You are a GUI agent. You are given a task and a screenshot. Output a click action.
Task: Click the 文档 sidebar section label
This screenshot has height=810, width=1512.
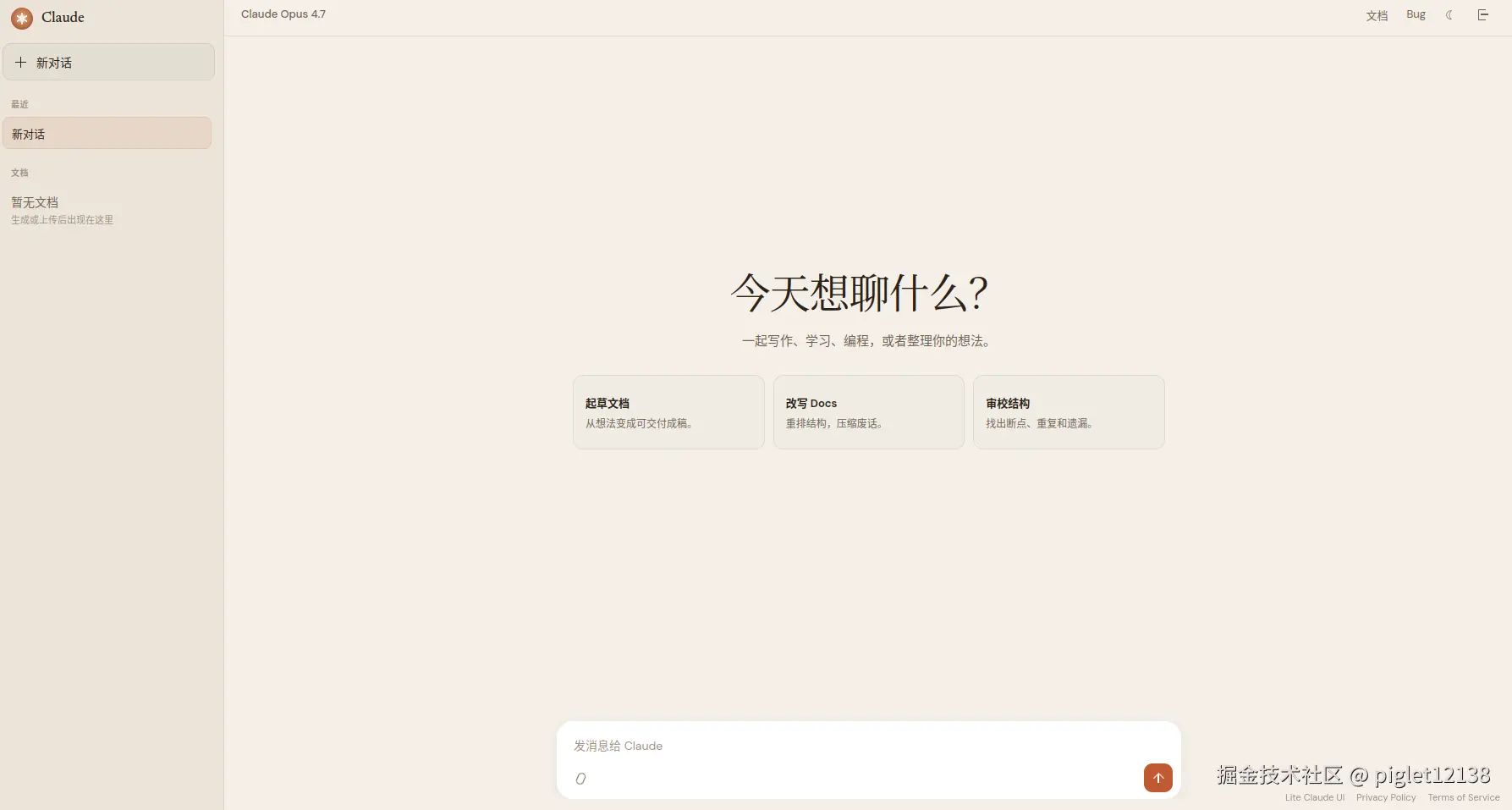point(19,173)
